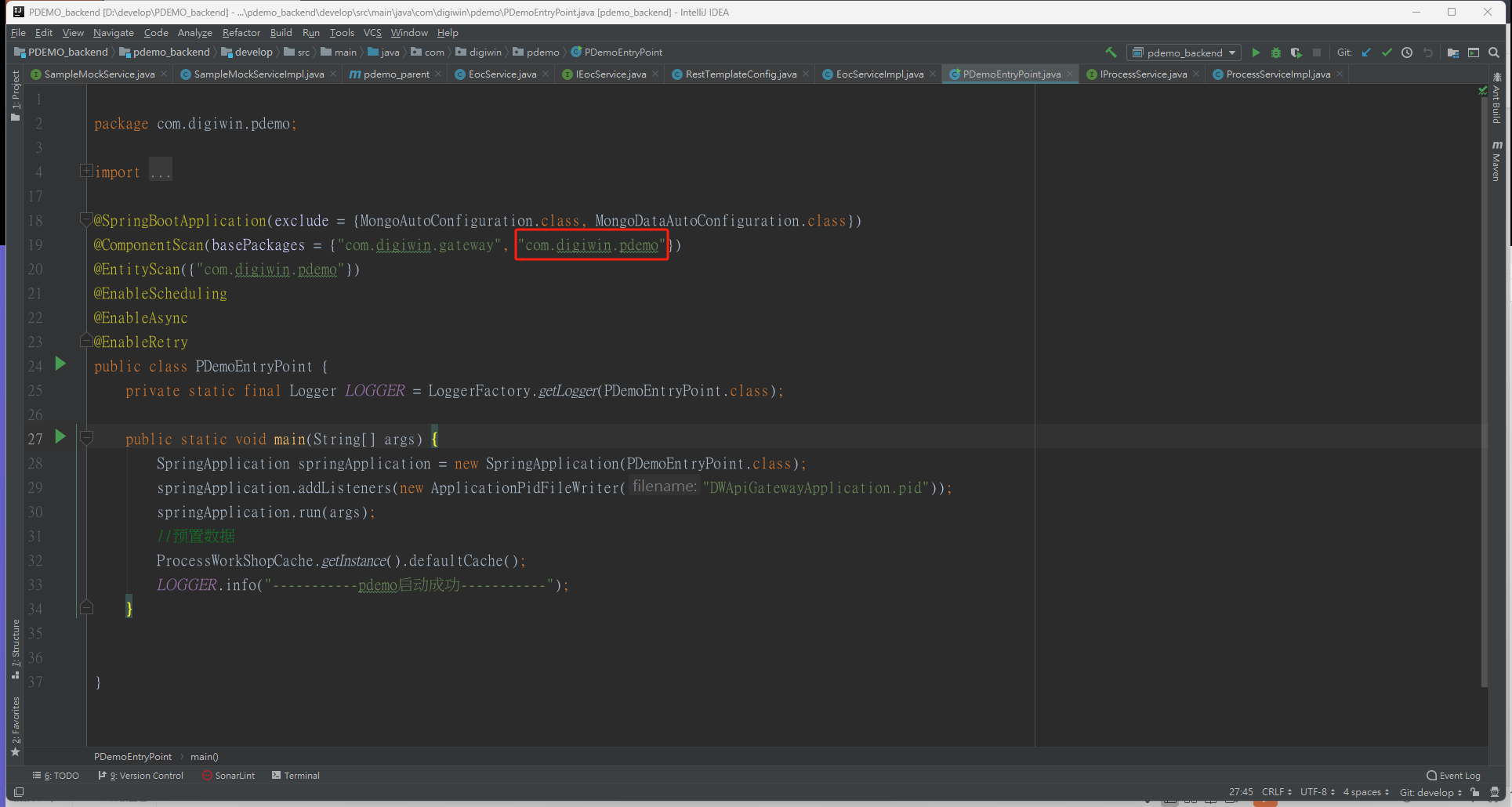Open the Version Control tool window
Screen dimensions: 1512x807
pos(141,776)
